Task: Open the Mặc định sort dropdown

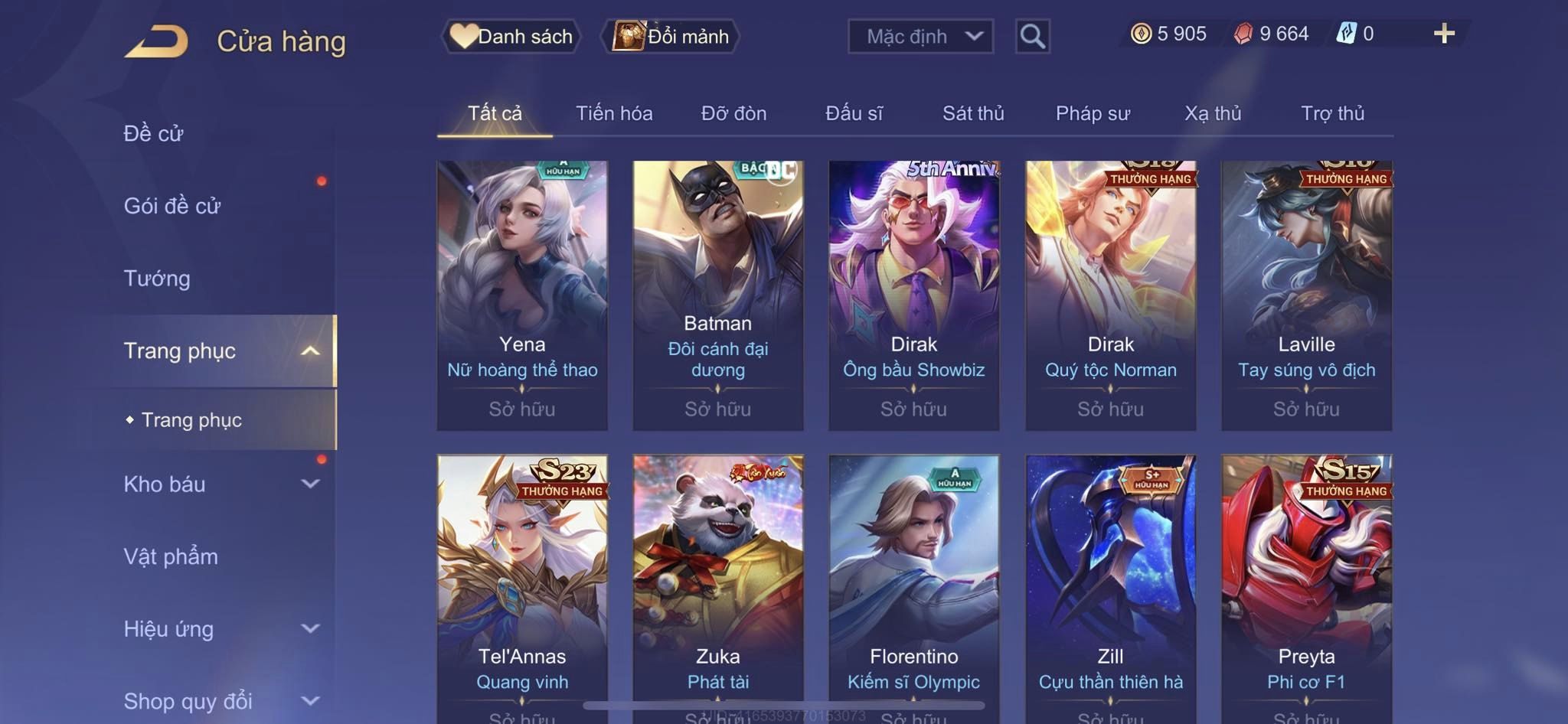Action: (x=920, y=36)
